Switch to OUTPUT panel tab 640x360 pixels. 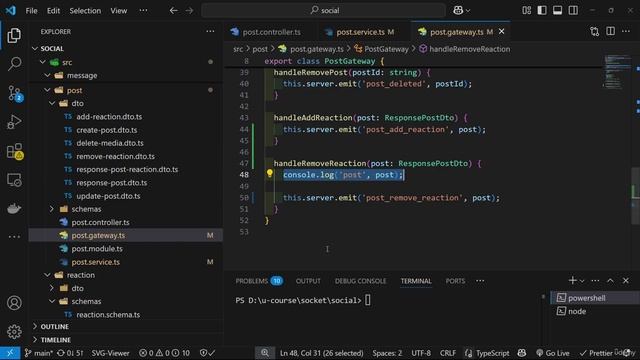pyautogui.click(x=308, y=281)
